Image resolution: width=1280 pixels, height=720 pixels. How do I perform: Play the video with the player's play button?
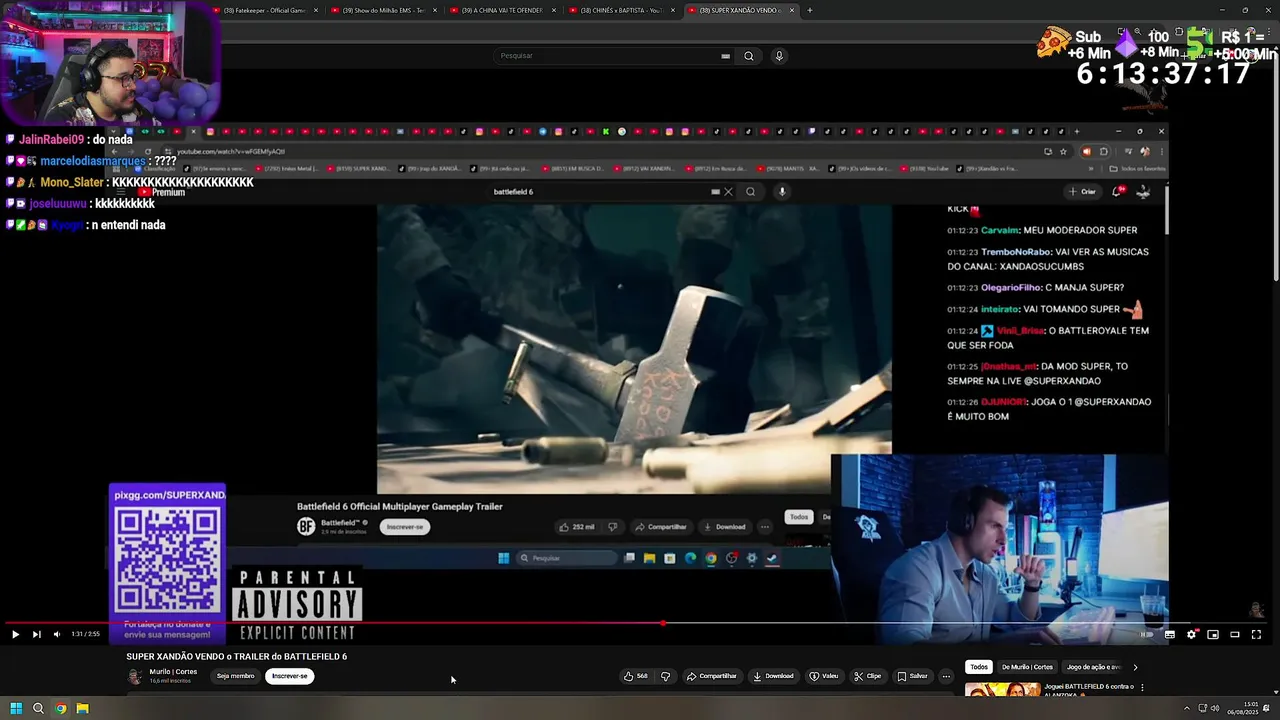pyautogui.click(x=15, y=634)
